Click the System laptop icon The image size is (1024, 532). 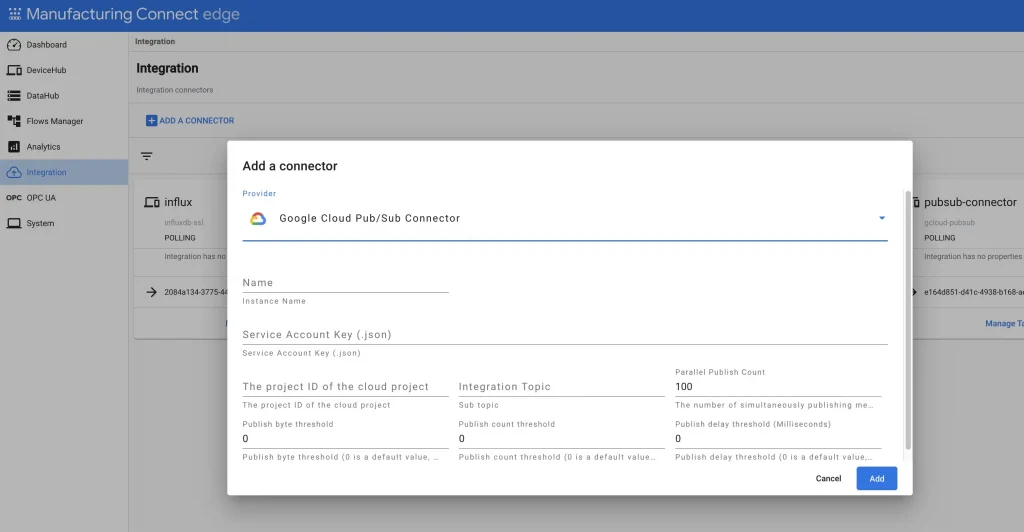pos(14,223)
